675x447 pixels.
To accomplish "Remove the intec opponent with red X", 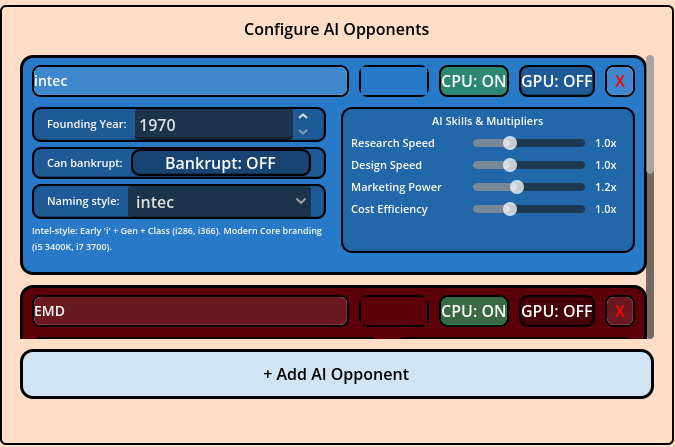I will pyautogui.click(x=619, y=81).
